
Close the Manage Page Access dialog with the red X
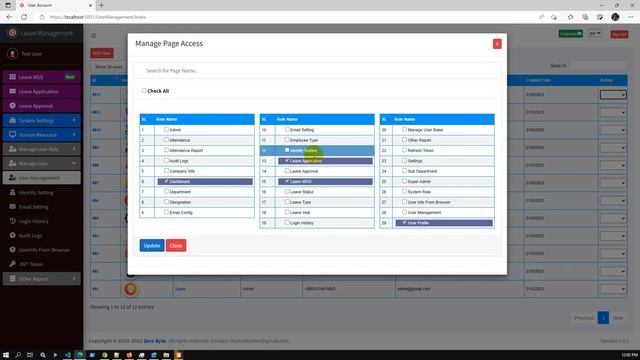497,44
